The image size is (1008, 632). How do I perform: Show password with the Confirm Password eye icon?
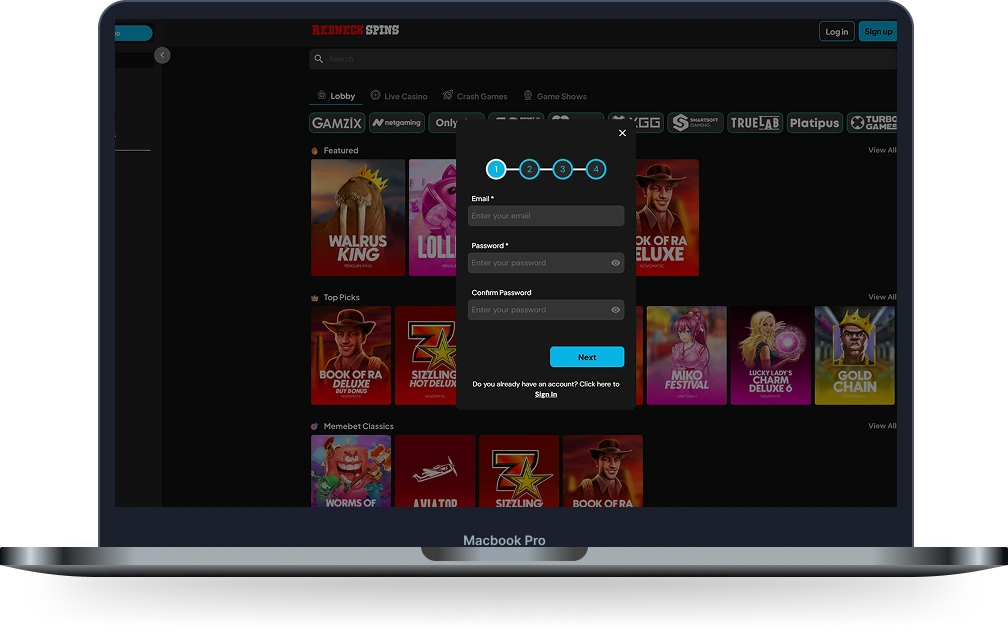coord(615,310)
